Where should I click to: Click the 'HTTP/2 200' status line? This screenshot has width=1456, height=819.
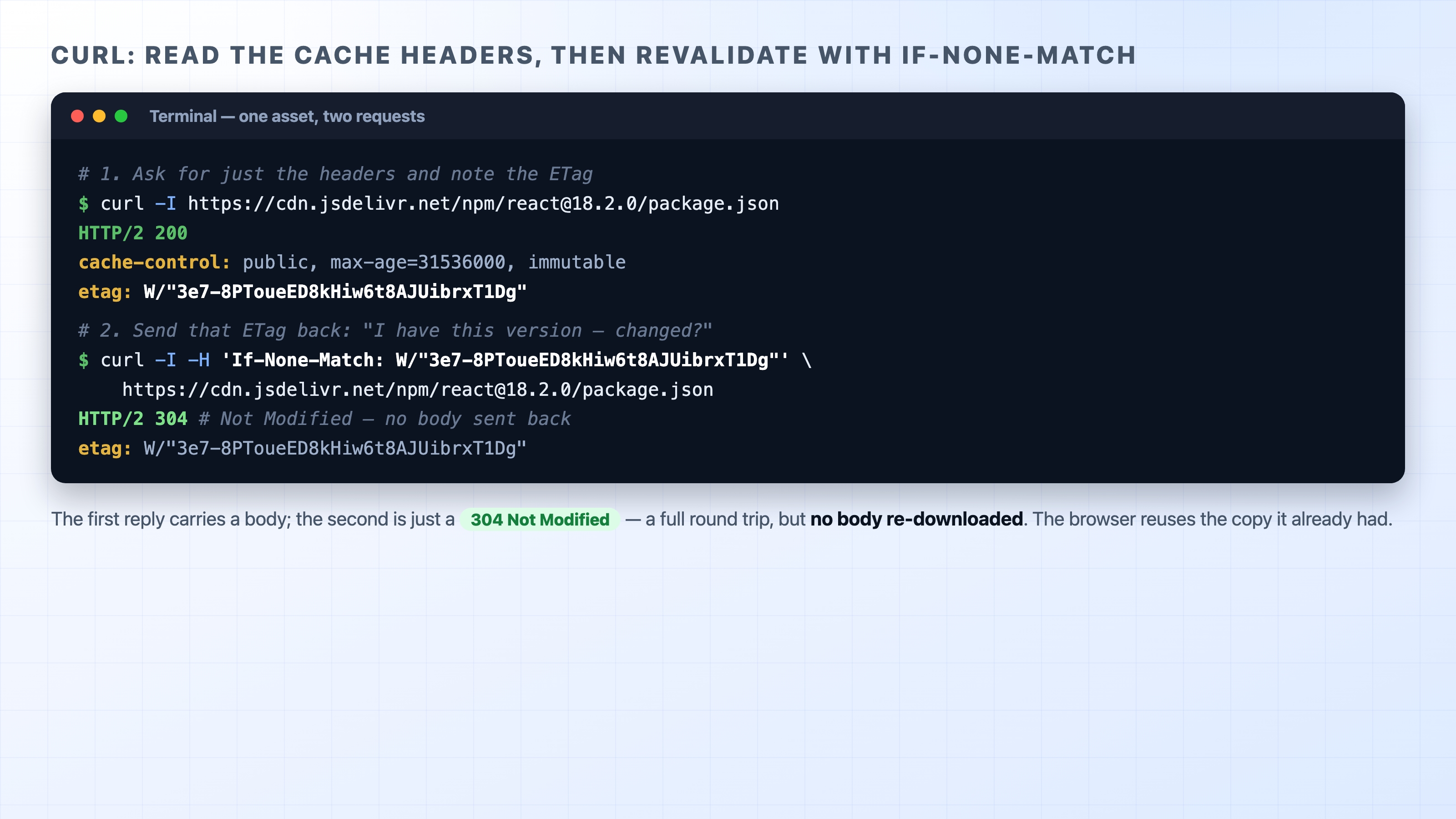click(133, 233)
